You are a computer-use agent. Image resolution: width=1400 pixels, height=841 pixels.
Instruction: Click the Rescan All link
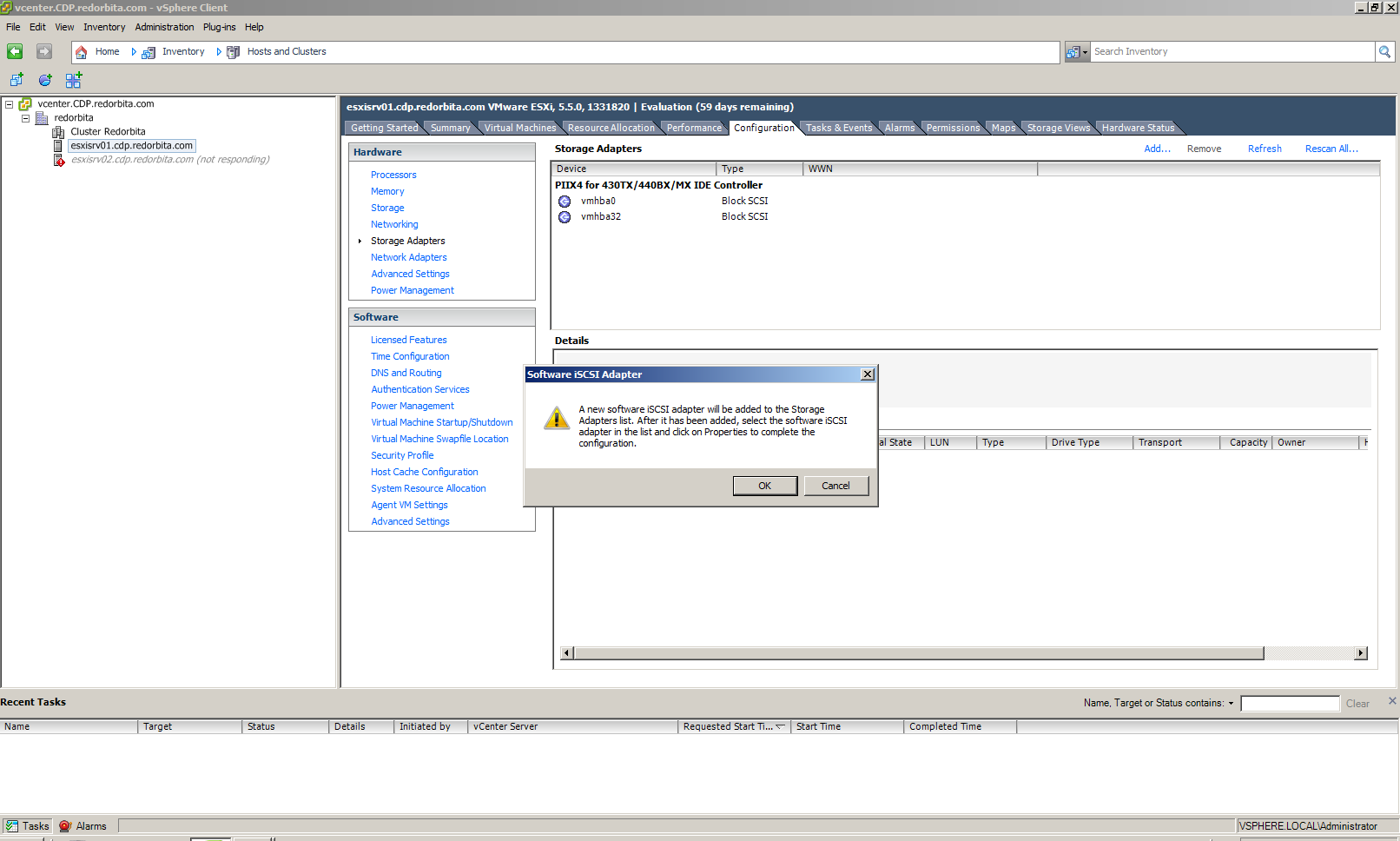click(1331, 149)
